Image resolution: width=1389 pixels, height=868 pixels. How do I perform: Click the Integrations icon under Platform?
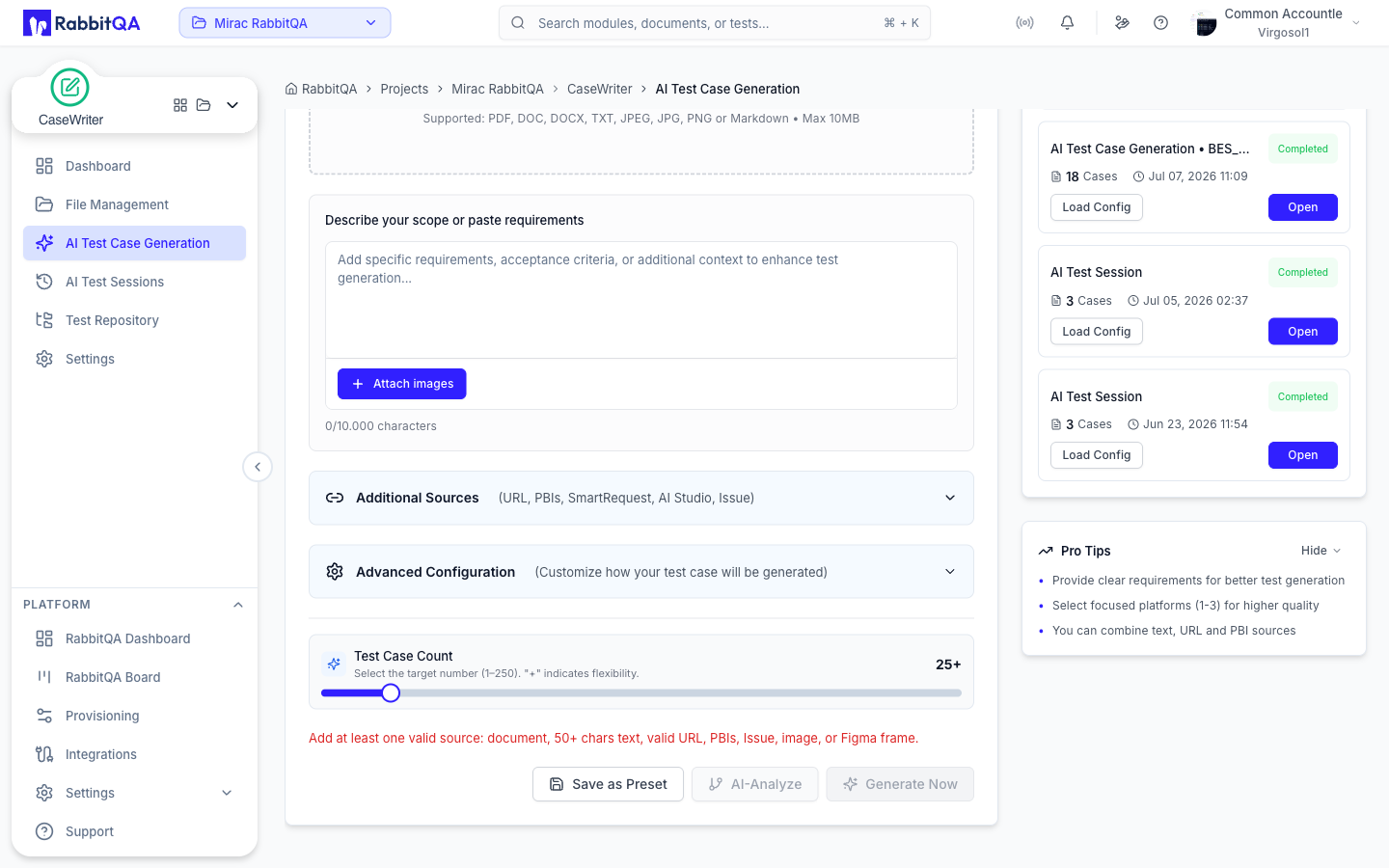tap(44, 754)
